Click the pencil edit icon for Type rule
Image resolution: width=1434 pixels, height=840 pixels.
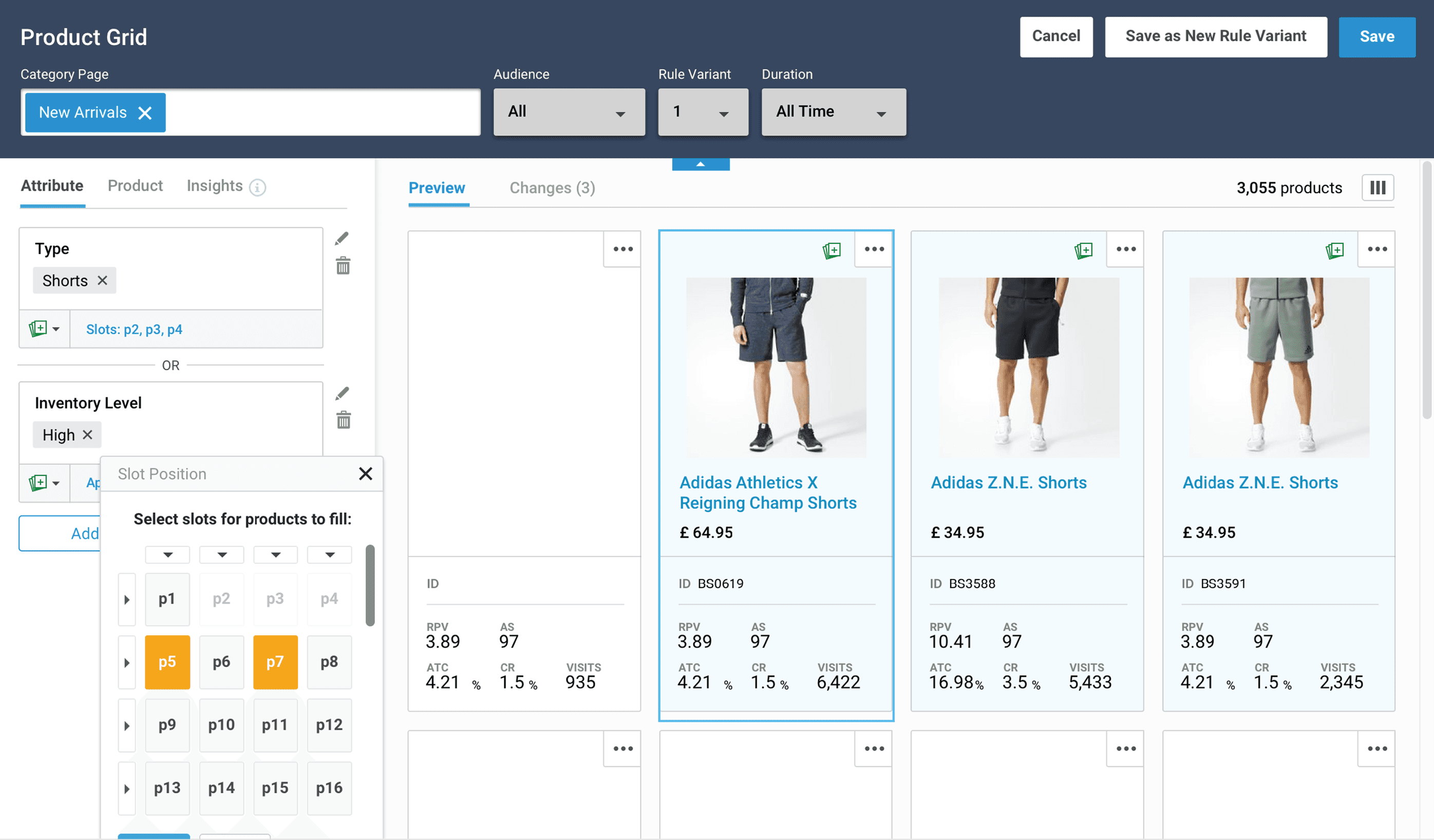[x=342, y=238]
